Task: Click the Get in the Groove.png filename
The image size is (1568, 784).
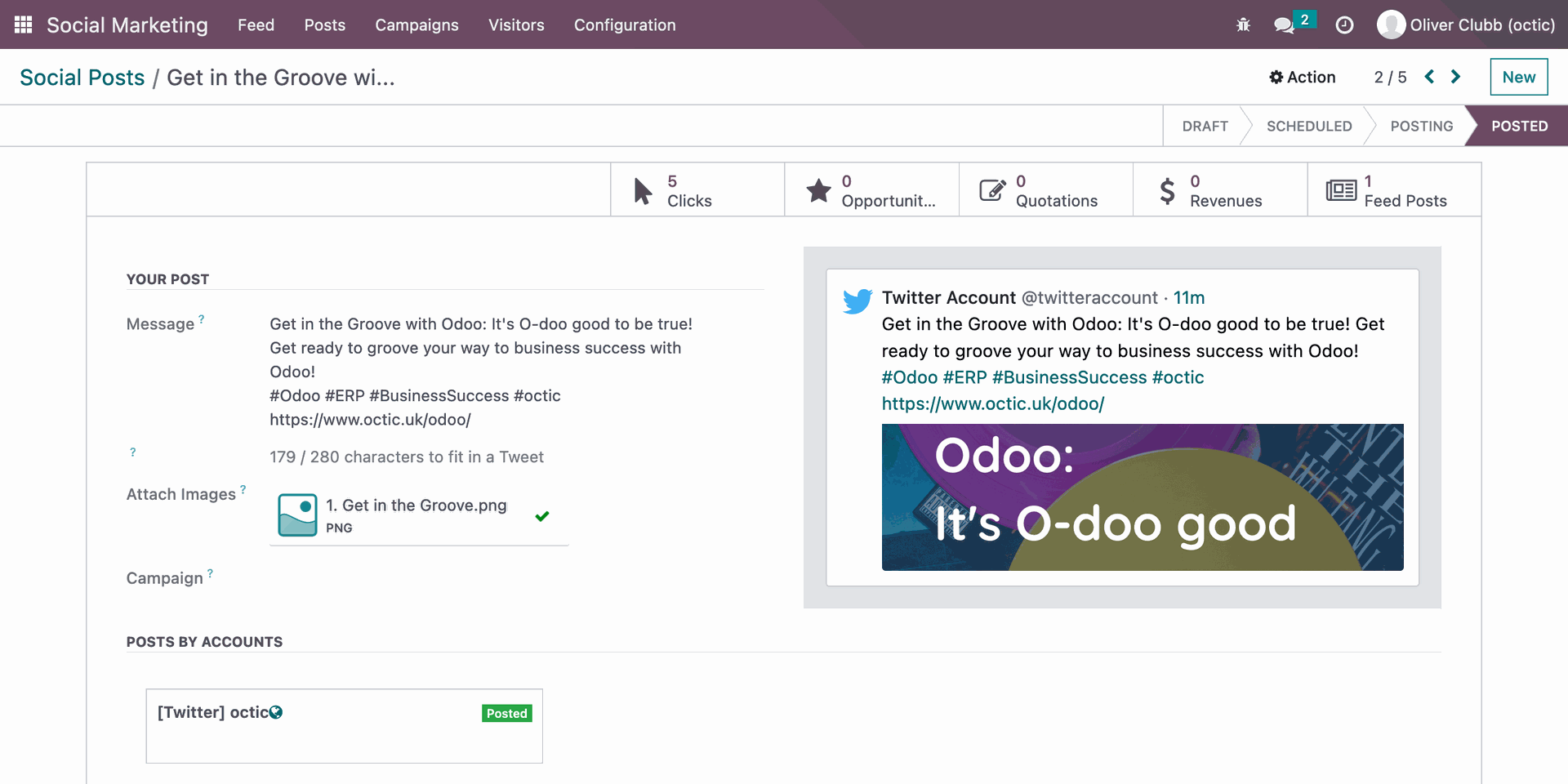Action: point(416,506)
